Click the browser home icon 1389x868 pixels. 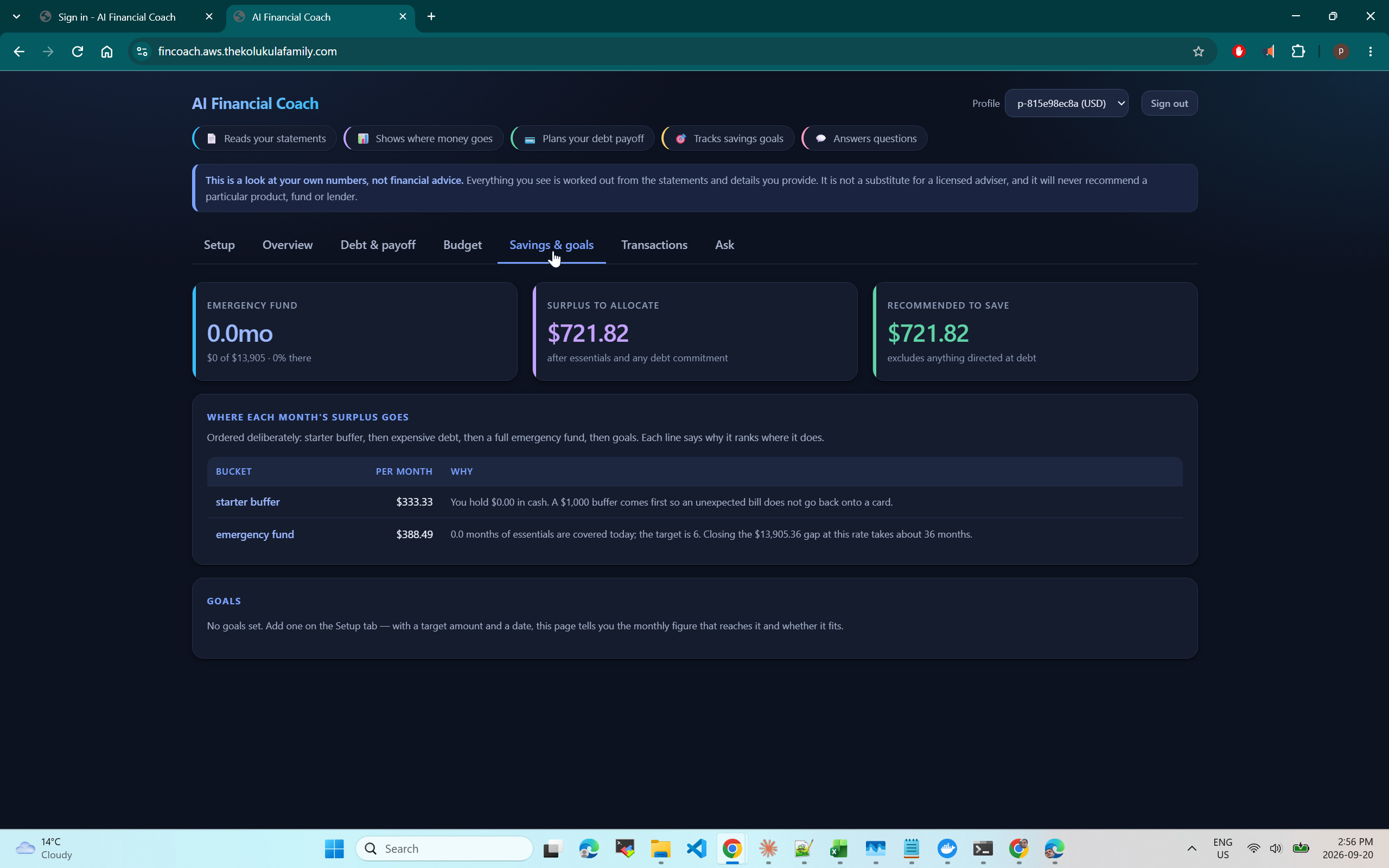(107, 52)
